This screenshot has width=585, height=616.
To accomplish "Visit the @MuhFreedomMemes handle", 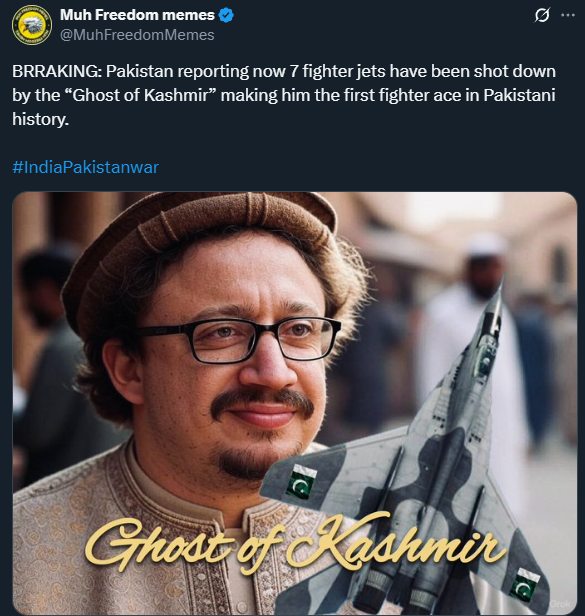I will click(x=137, y=35).
